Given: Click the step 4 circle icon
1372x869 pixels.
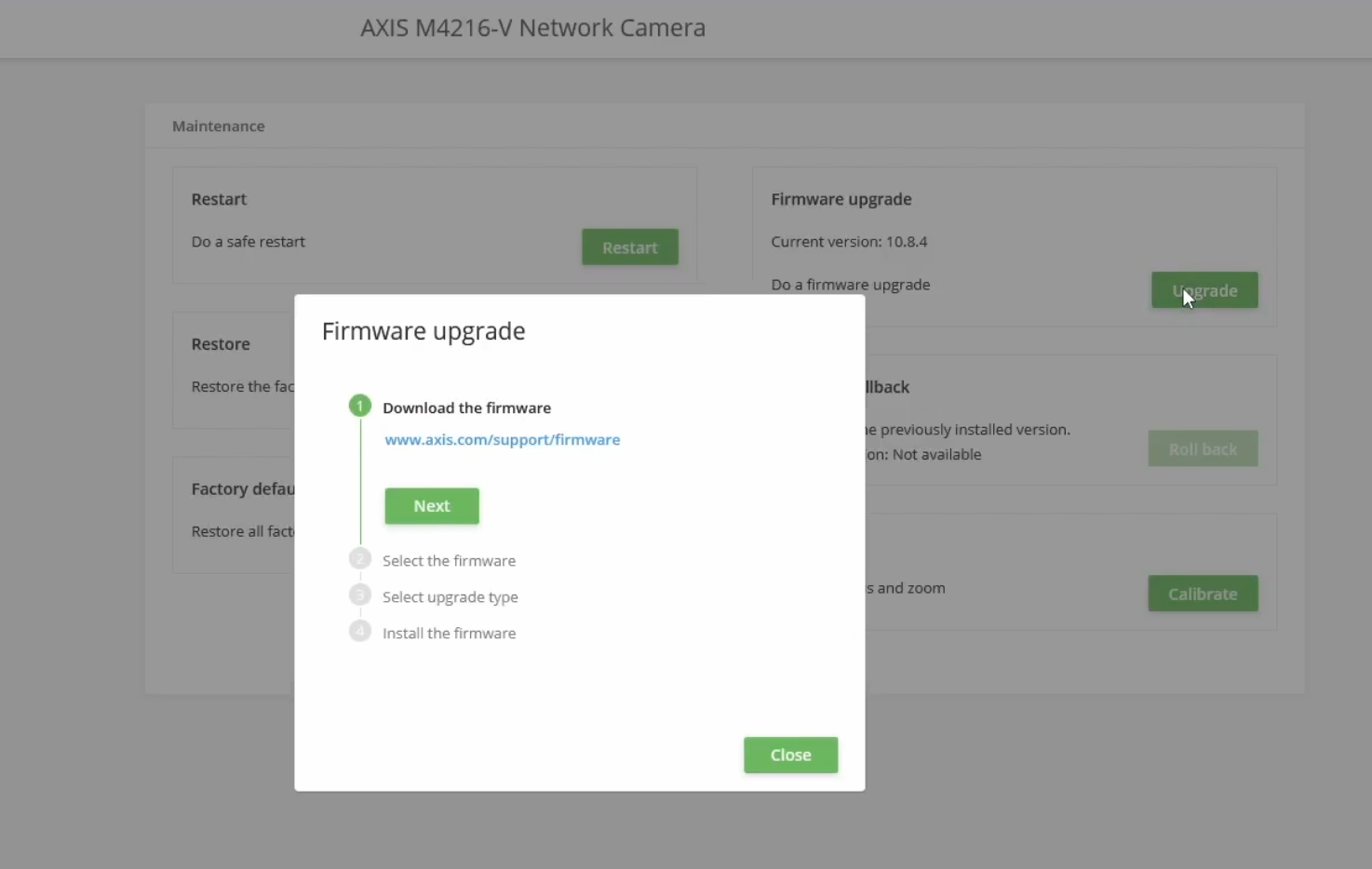Looking at the screenshot, I should tap(360, 631).
